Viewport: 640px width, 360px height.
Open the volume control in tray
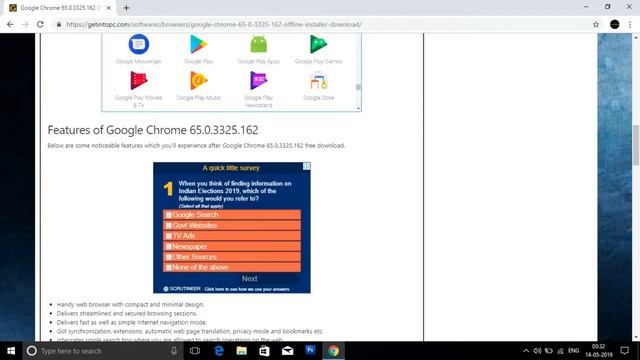click(x=537, y=351)
